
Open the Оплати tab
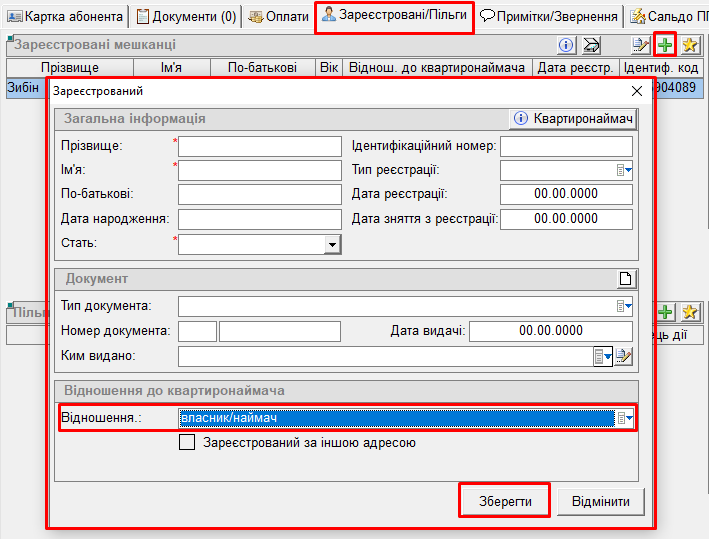279,17
